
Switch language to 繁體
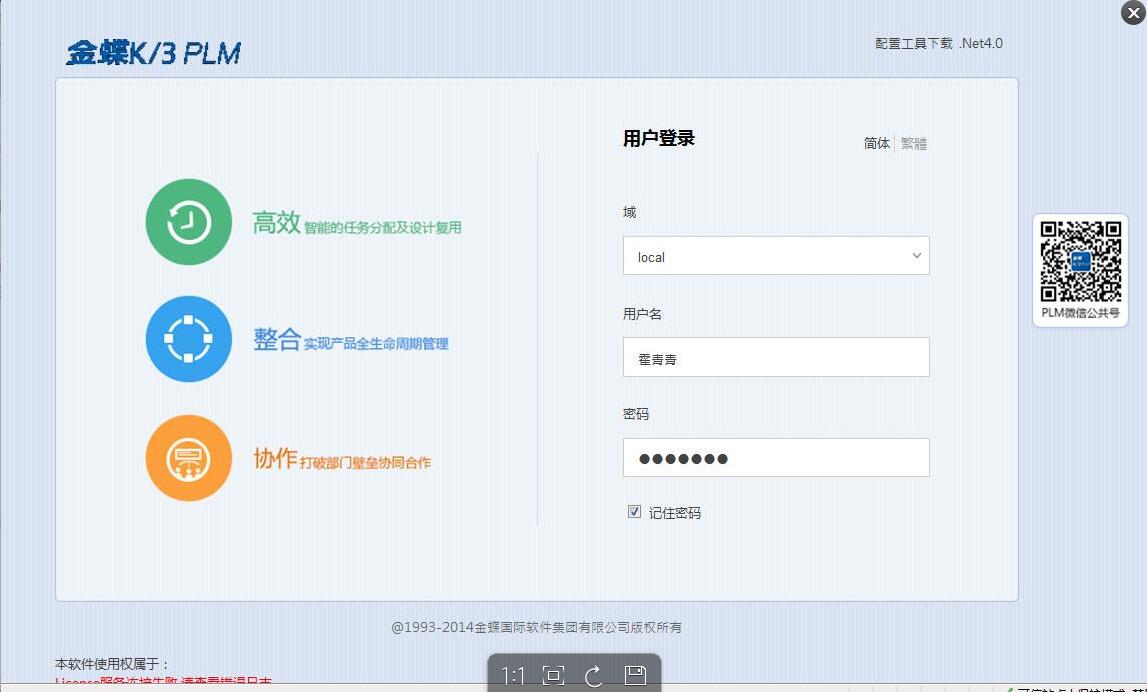(914, 143)
